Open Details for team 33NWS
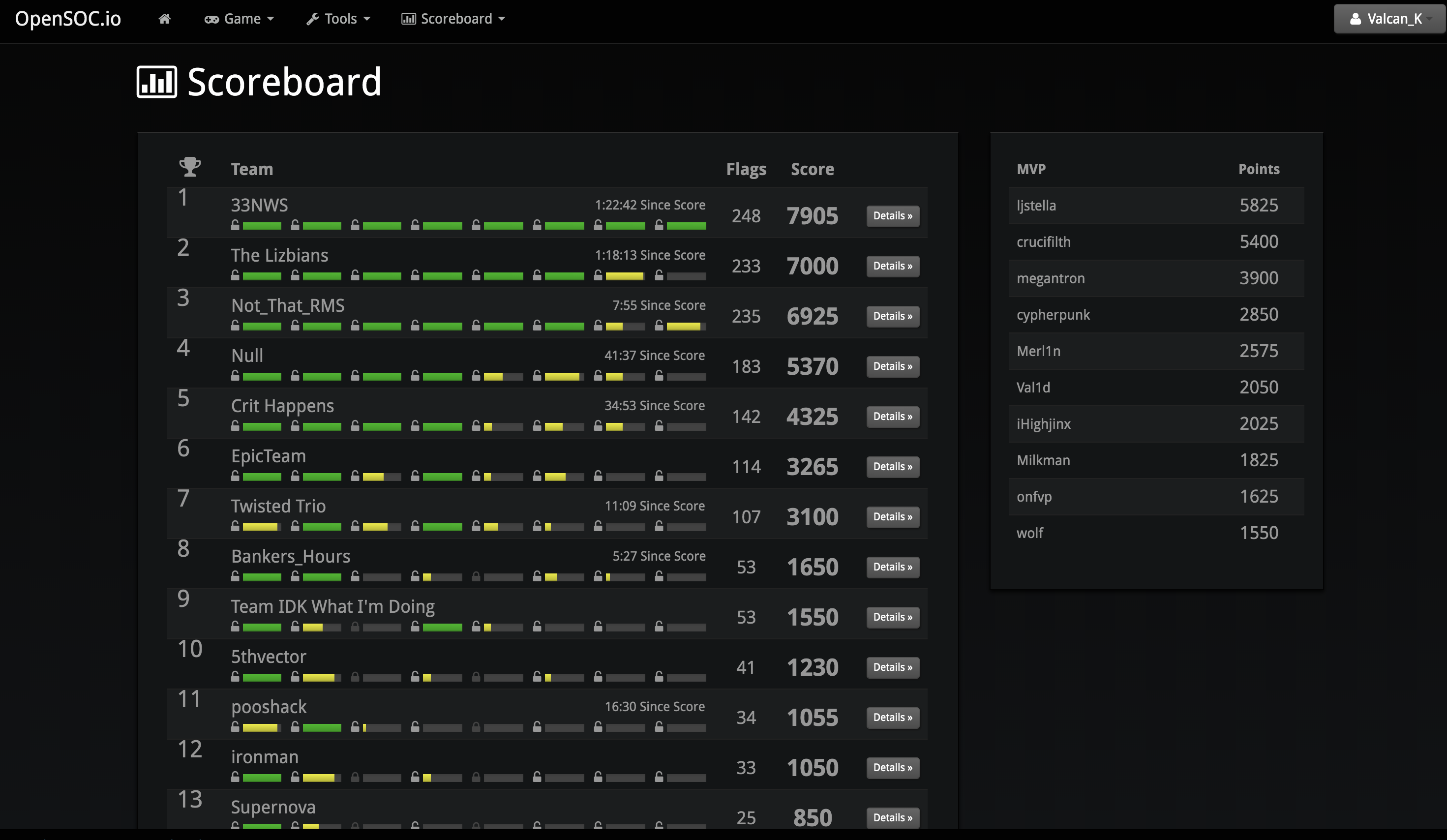Image resolution: width=1447 pixels, height=840 pixels. tap(892, 216)
